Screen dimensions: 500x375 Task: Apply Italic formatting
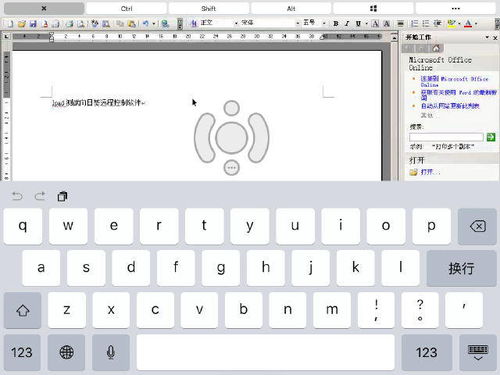[x=347, y=24]
